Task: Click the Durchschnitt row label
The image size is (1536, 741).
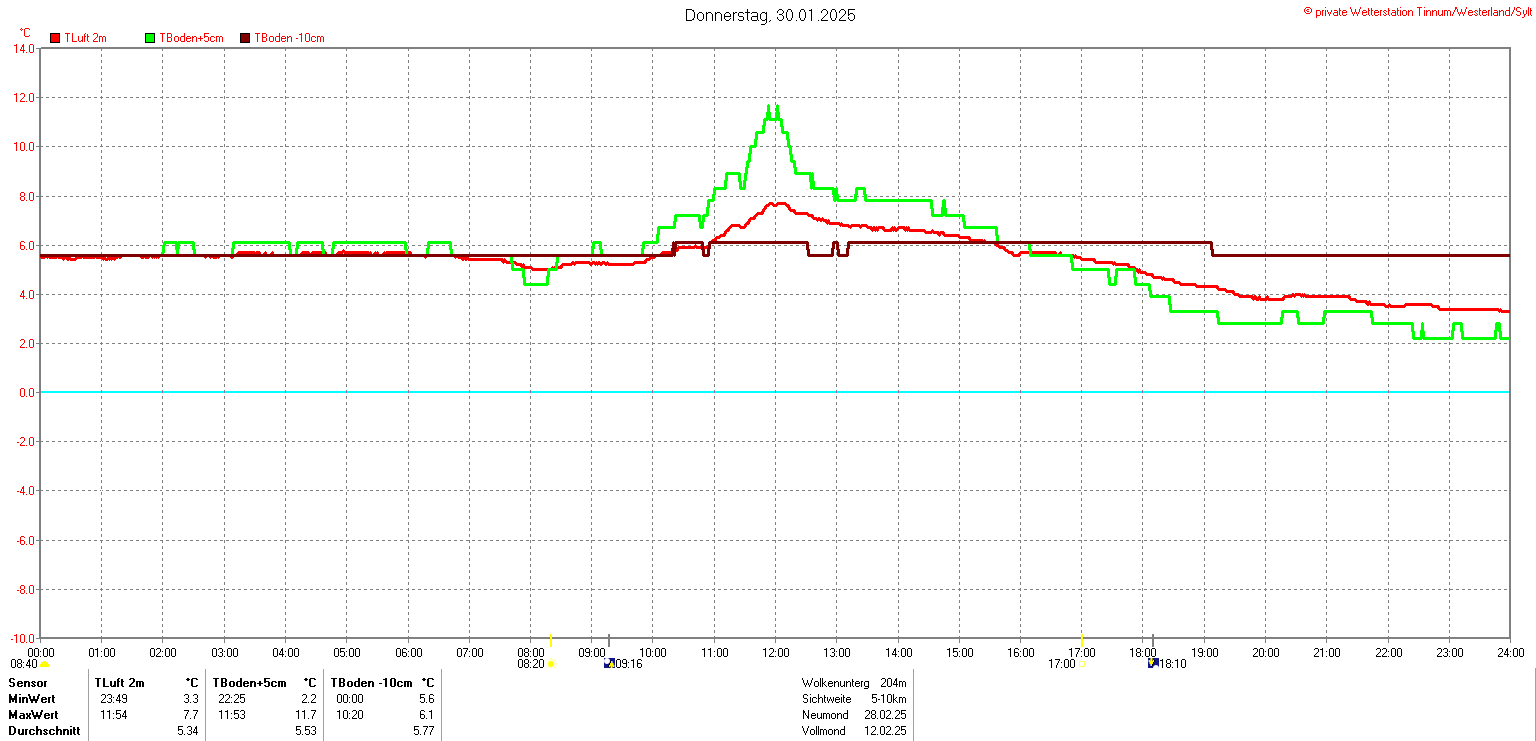Action: pyautogui.click(x=44, y=731)
